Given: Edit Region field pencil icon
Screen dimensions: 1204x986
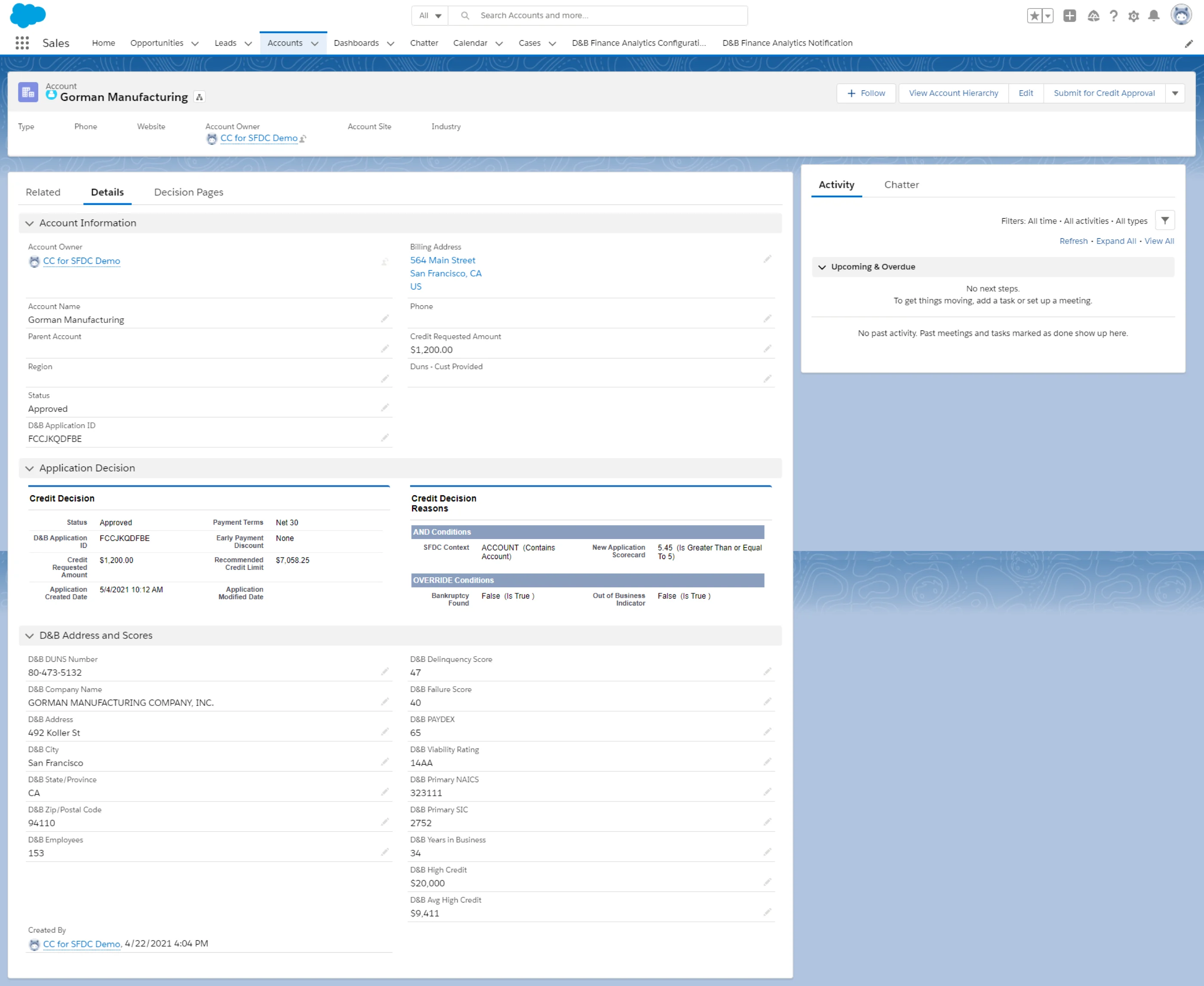Looking at the screenshot, I should coord(385,379).
